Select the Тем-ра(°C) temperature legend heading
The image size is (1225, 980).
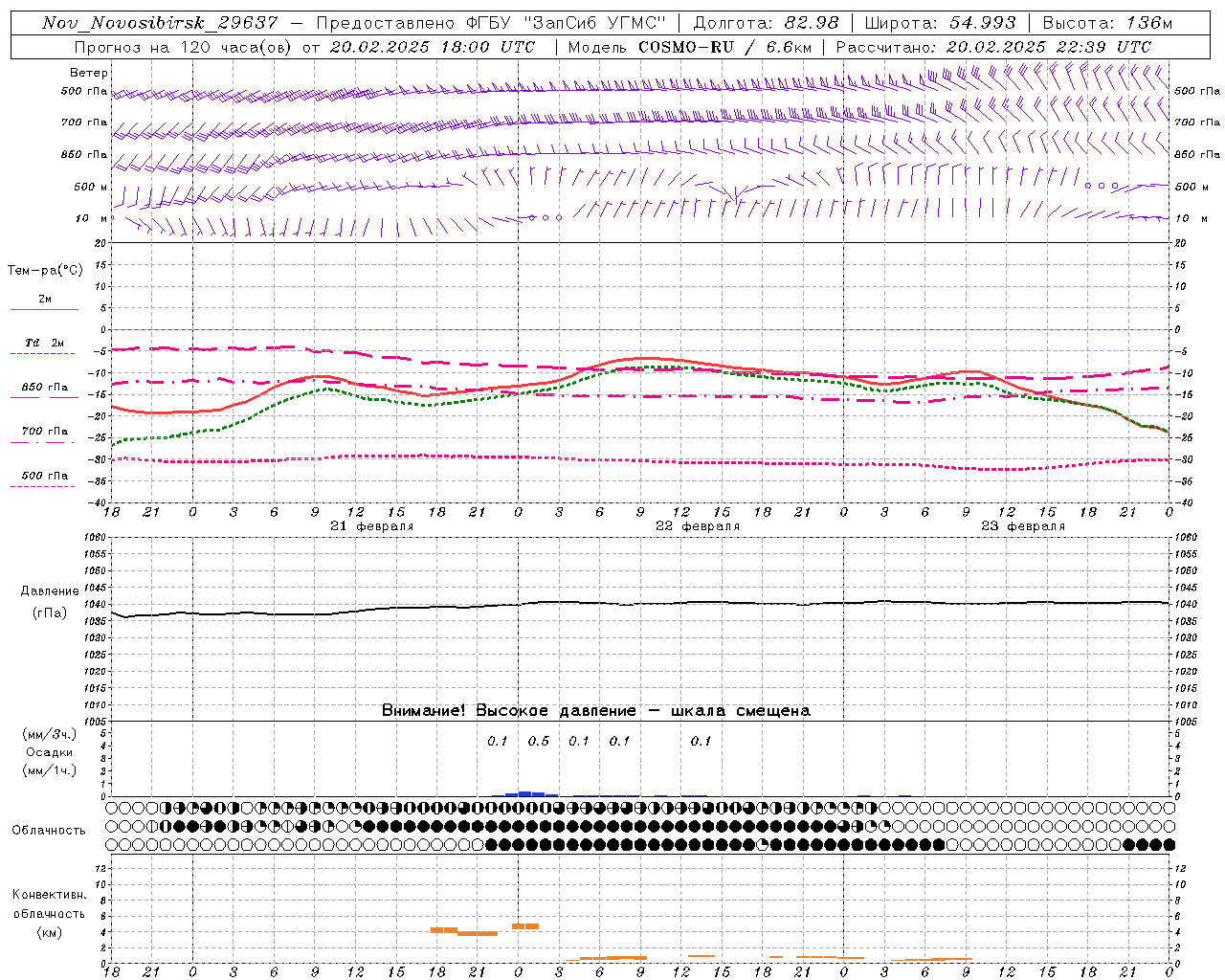(x=45, y=271)
